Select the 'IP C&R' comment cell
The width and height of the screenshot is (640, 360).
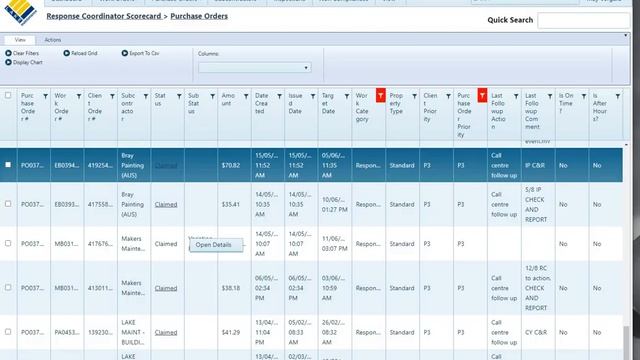538,165
